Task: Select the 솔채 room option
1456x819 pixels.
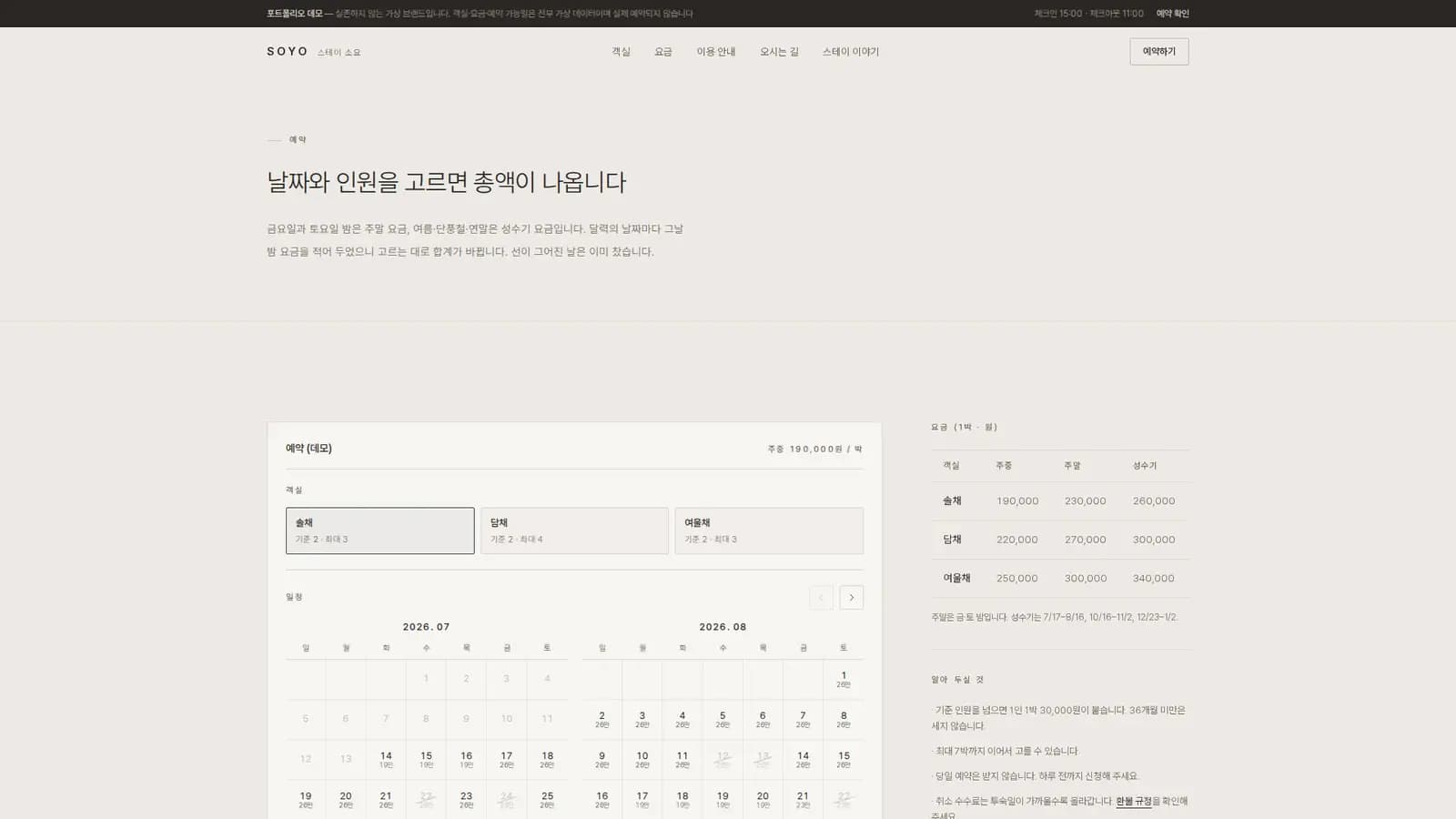Action: 379,531
